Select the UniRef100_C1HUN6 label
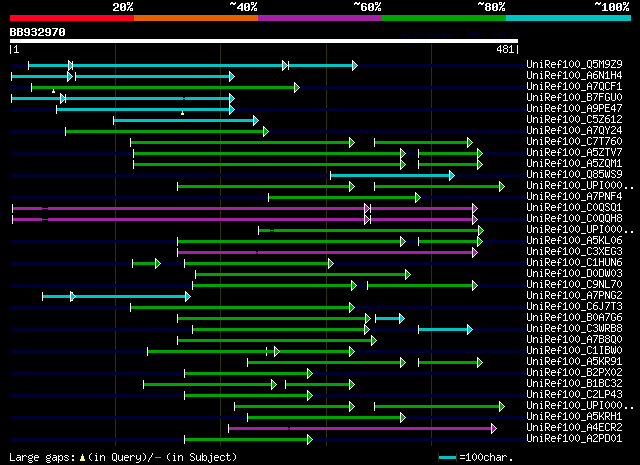Image resolution: width=640 pixels, height=465 pixels. pos(574,263)
